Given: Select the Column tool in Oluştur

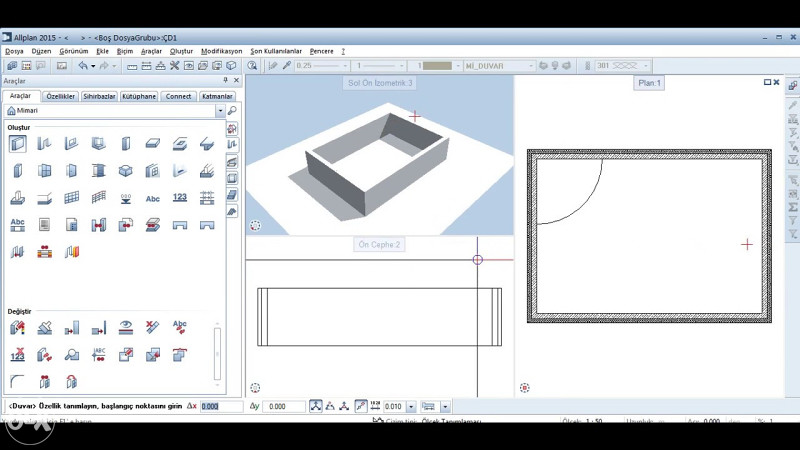Looking at the screenshot, I should click(x=126, y=144).
